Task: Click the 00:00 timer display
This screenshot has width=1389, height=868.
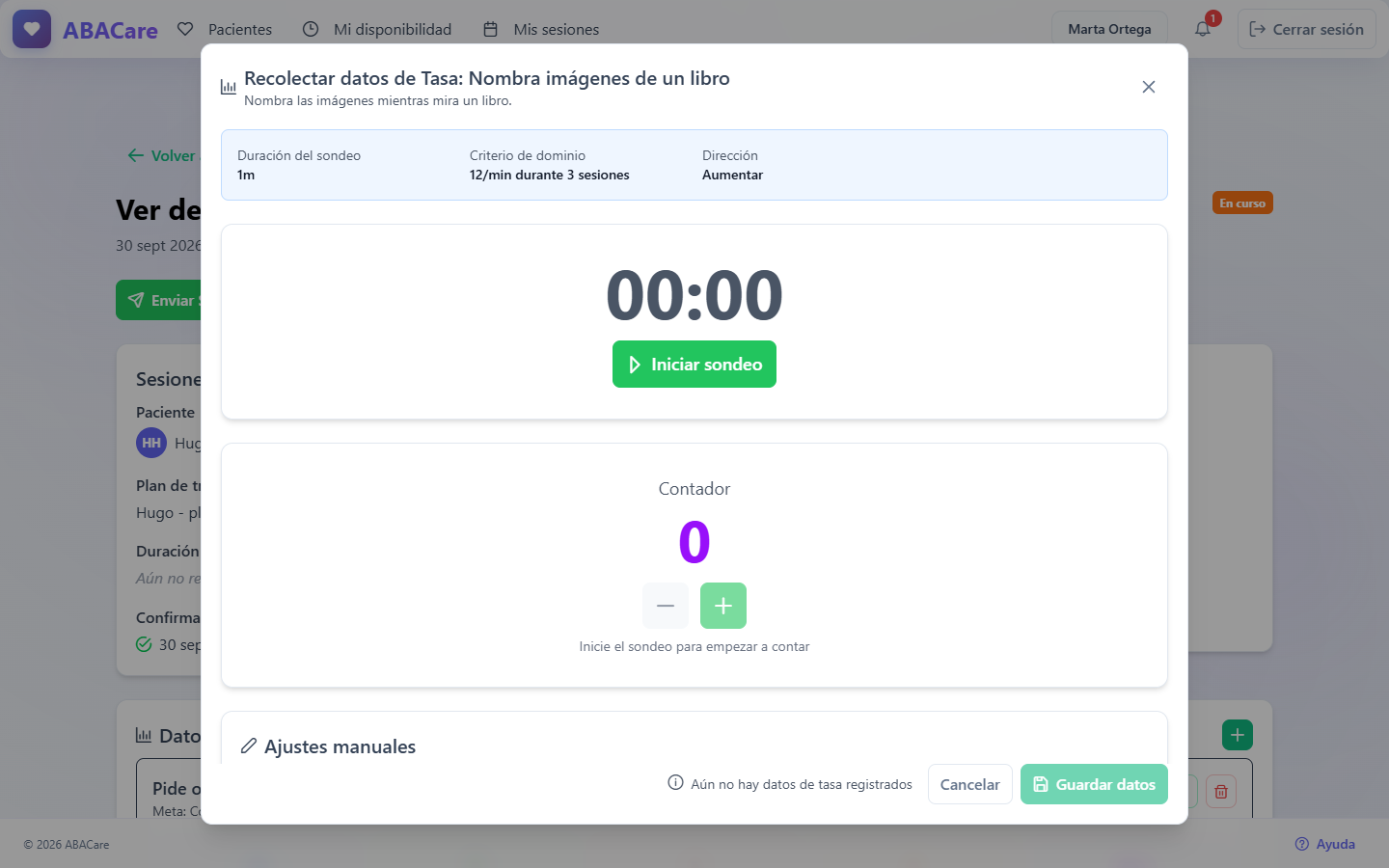Action: click(694, 295)
